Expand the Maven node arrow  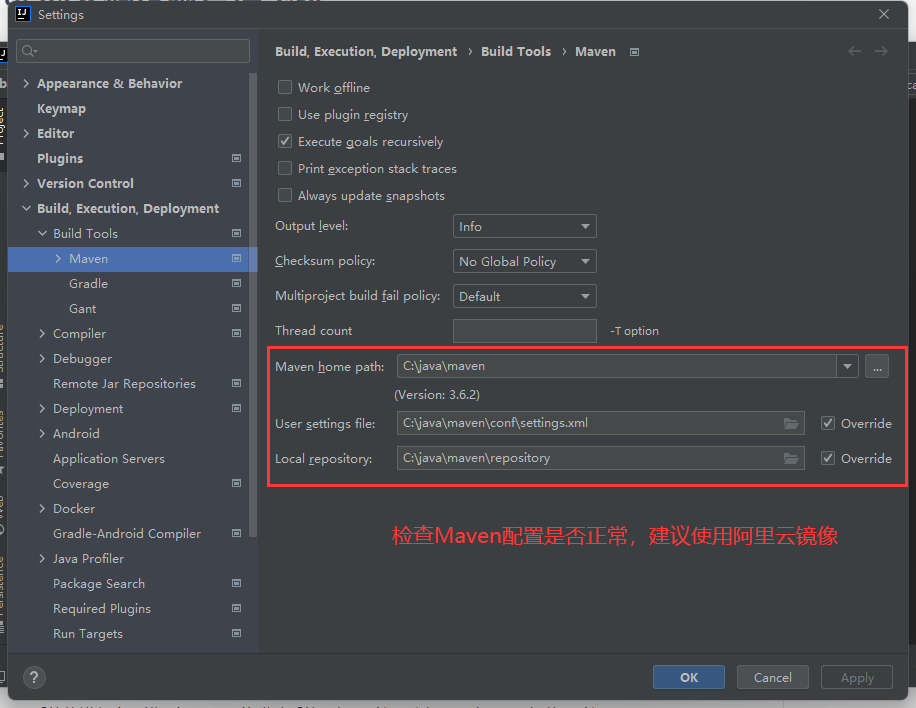58,258
